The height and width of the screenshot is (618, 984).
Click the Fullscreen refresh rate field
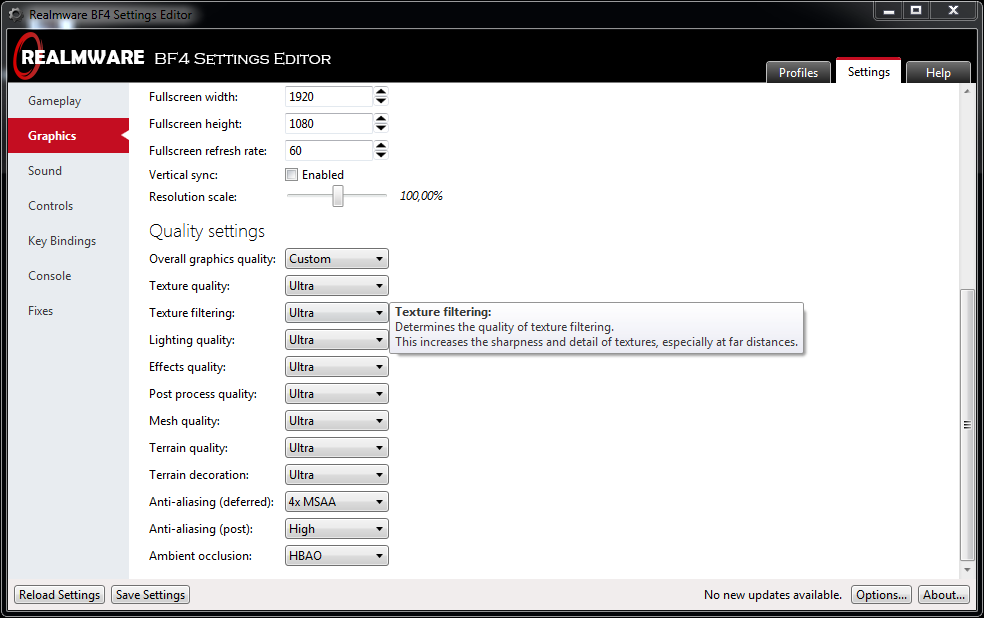pyautogui.click(x=329, y=151)
